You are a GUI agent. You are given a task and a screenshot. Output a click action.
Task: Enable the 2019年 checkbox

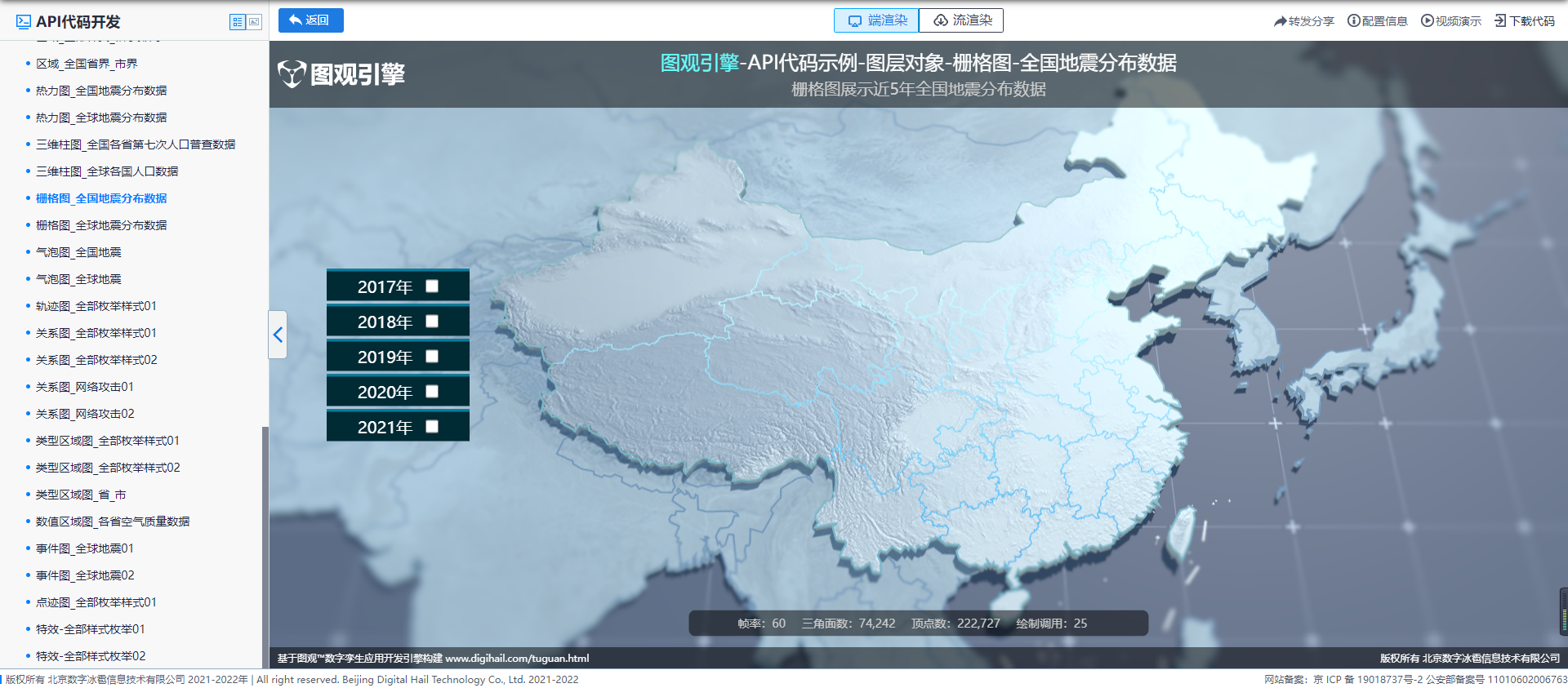pos(432,357)
